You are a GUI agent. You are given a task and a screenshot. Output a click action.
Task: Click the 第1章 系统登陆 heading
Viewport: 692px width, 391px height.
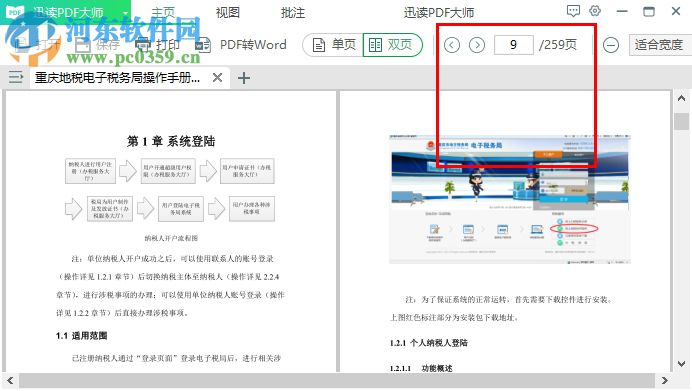pyautogui.click(x=171, y=141)
